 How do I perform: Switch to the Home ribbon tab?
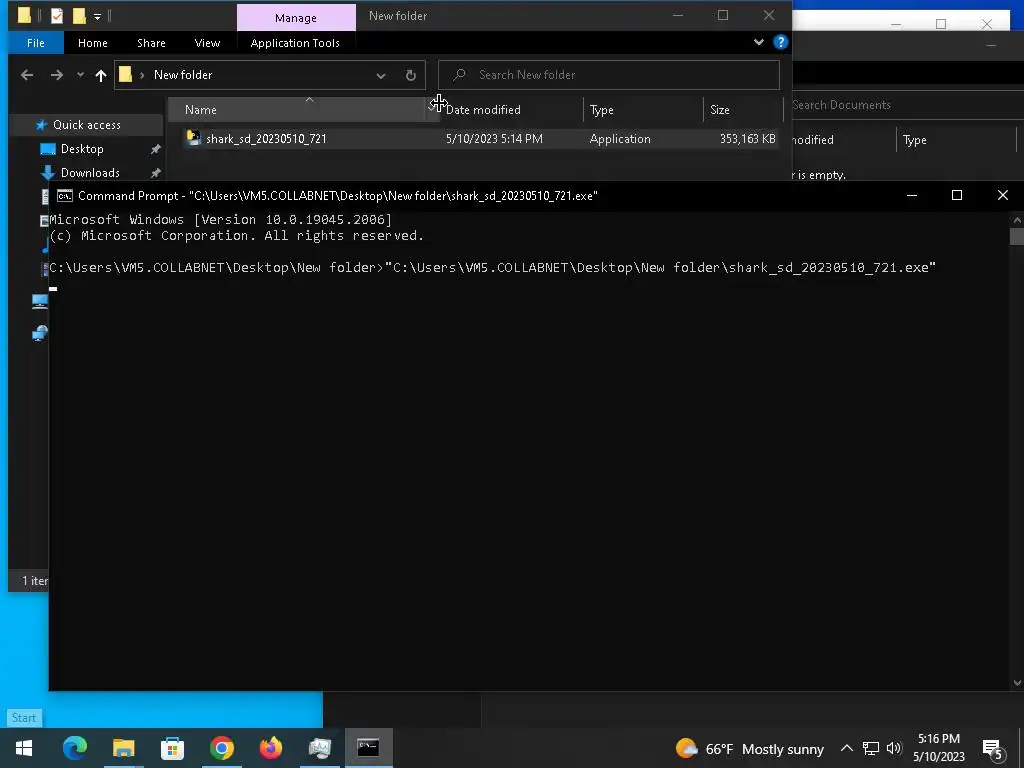pos(93,43)
